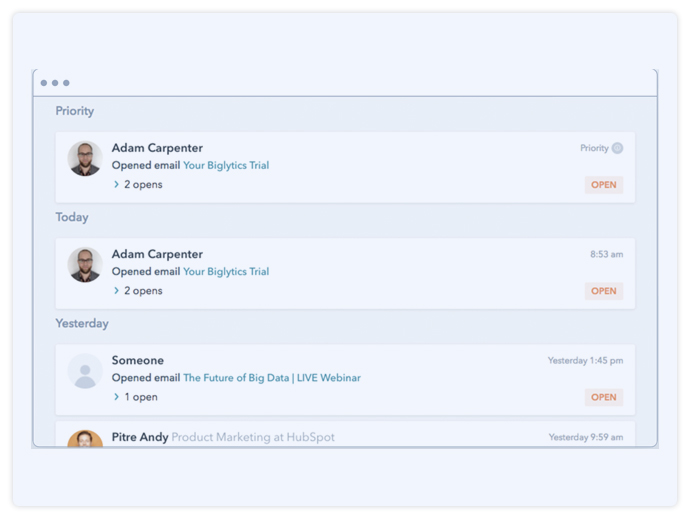689x517 pixels.
Task: Select the Priority section heading
Action: [75, 111]
